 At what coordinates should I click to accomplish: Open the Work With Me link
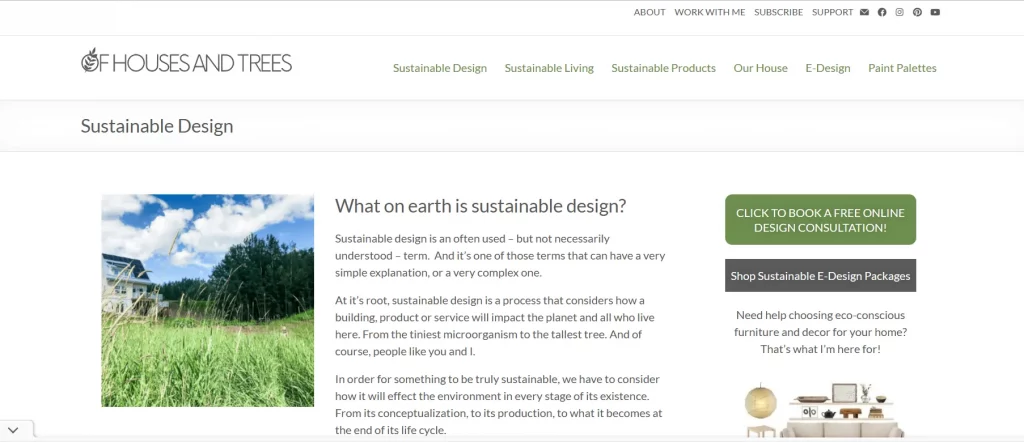click(x=709, y=12)
